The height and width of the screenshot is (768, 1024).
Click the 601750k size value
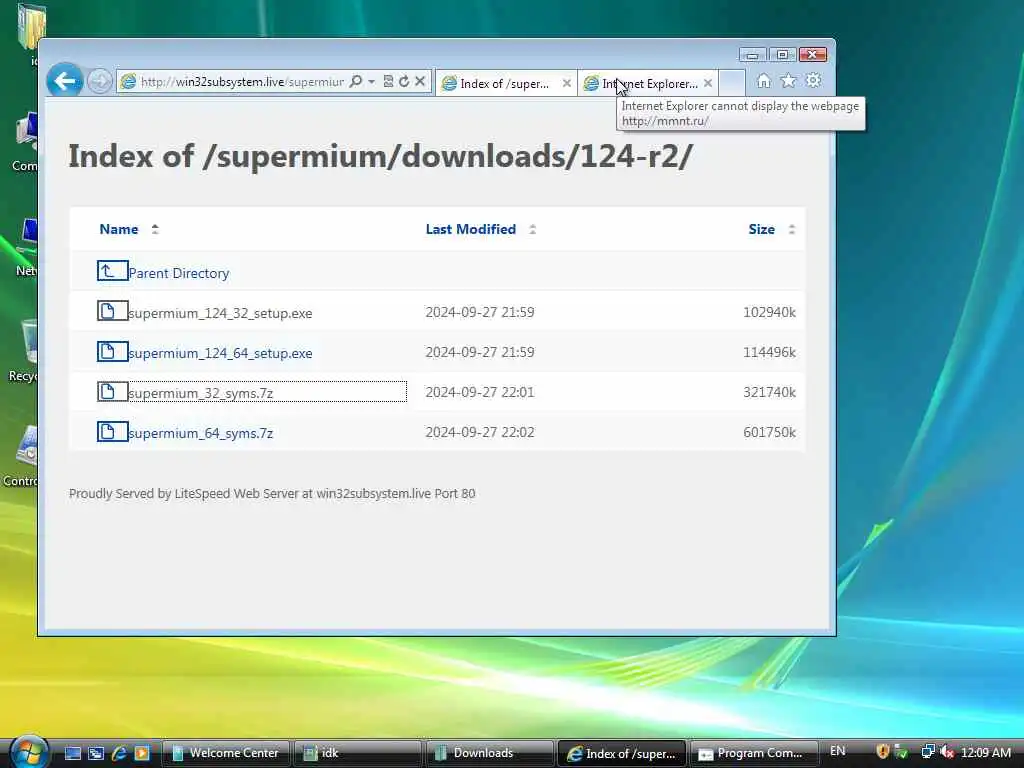[769, 432]
